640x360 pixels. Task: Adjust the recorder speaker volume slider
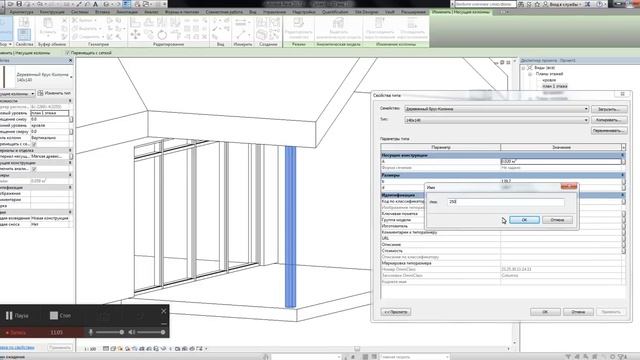(151, 332)
